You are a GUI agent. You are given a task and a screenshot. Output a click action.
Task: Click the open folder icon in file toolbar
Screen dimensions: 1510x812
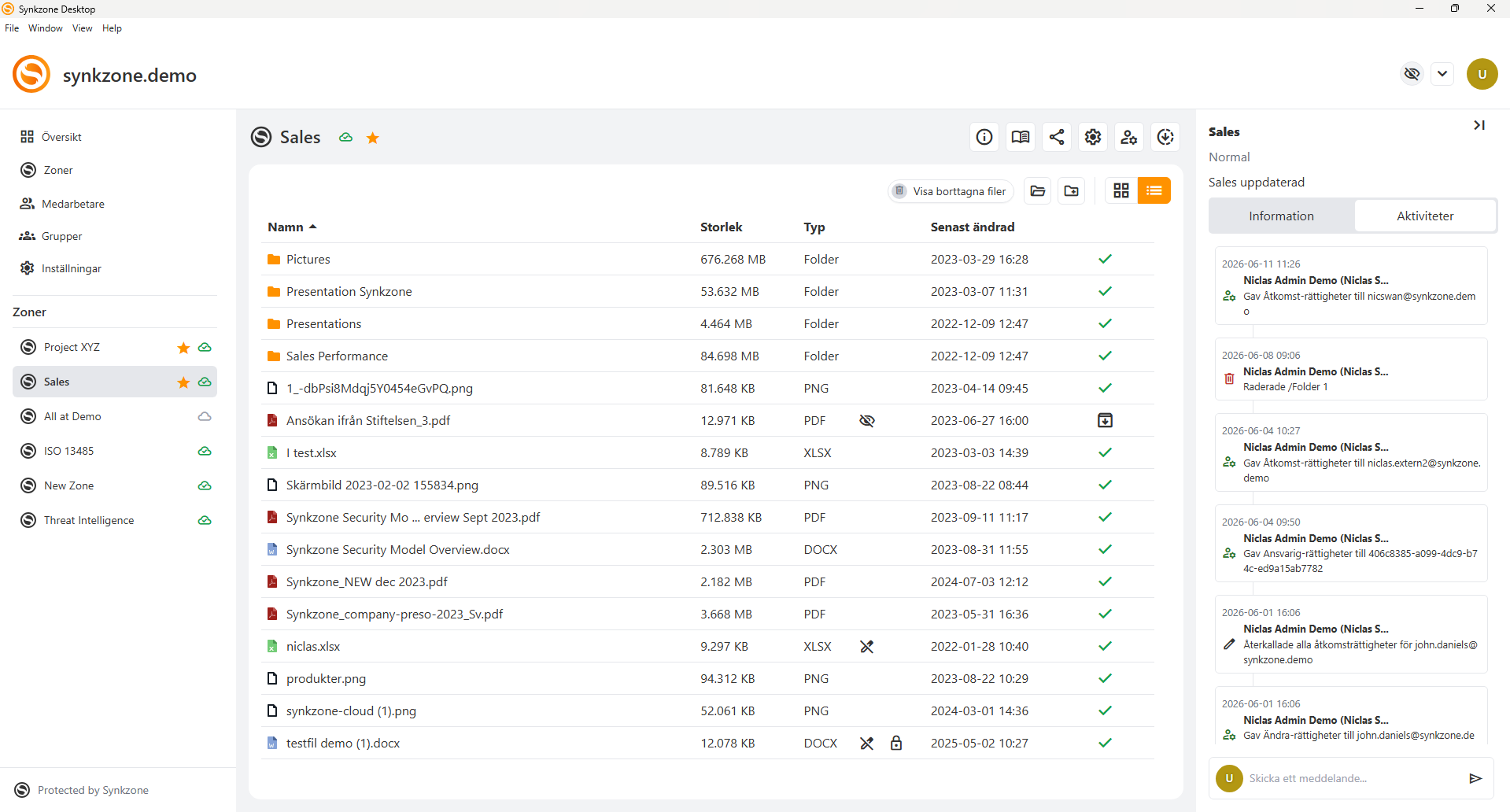coord(1038,190)
